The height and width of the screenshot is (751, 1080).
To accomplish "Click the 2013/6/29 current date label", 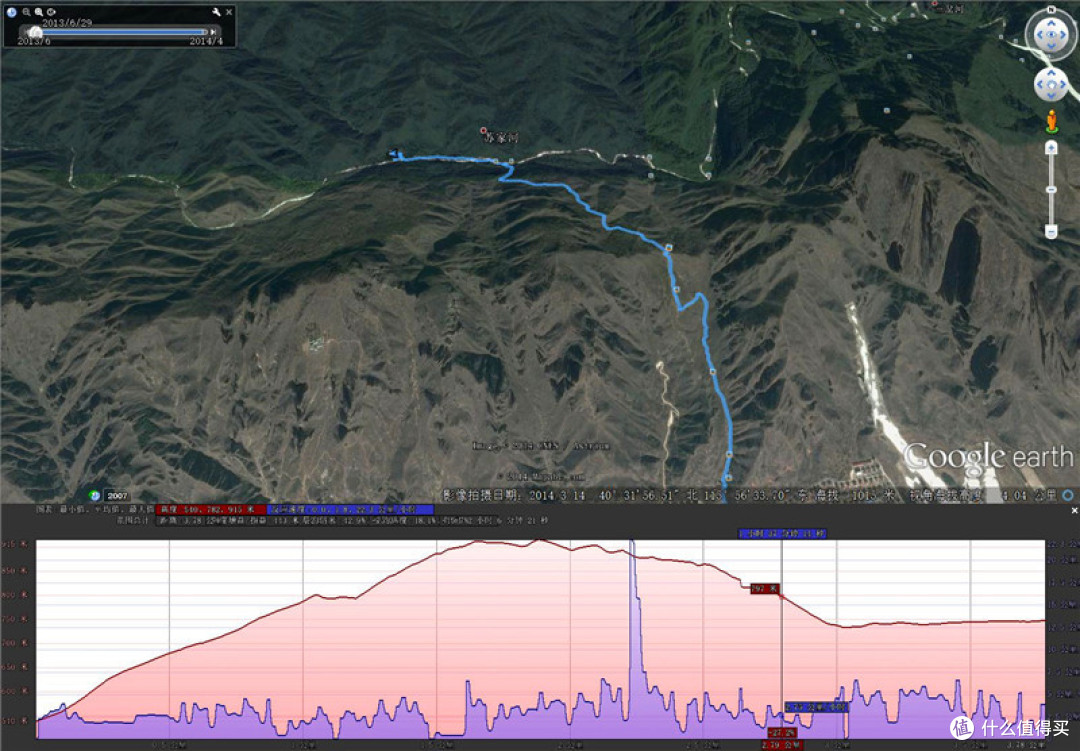I will coord(67,22).
